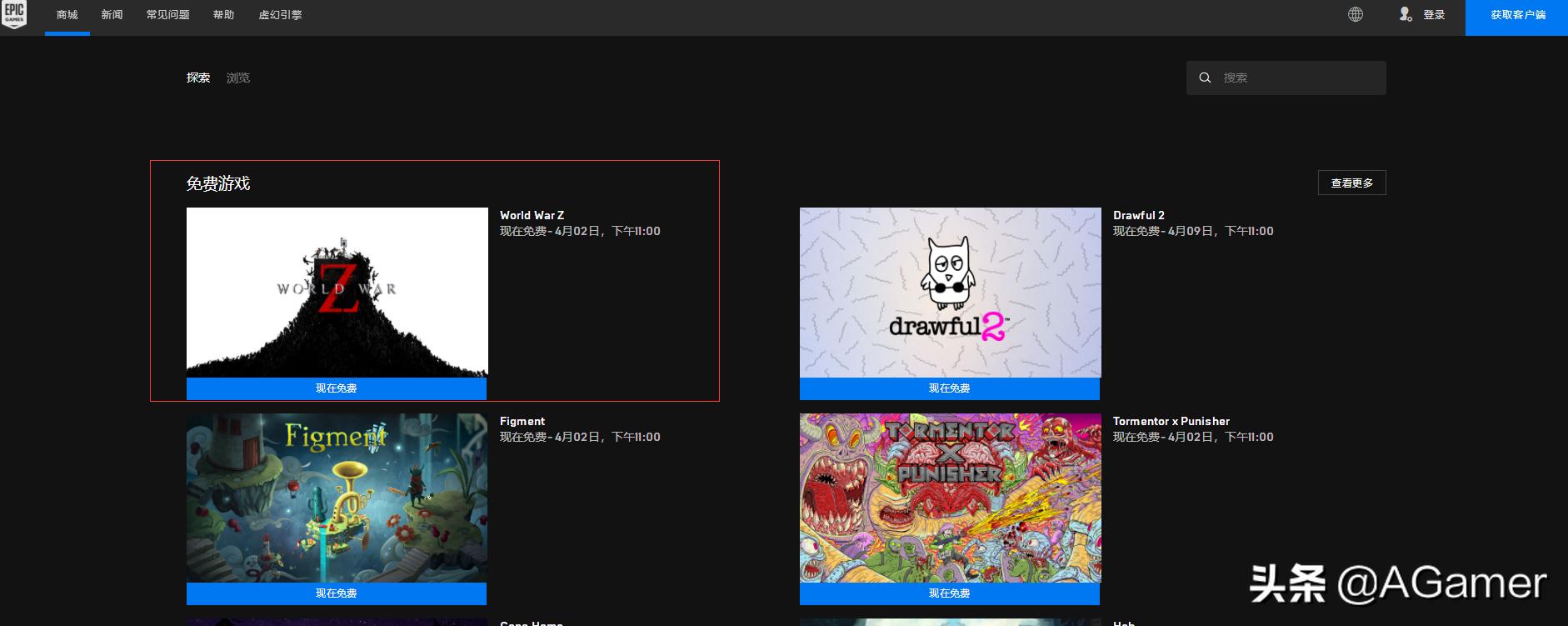Click the Epic Games logo
This screenshot has height=626, width=1568.
coord(14,14)
